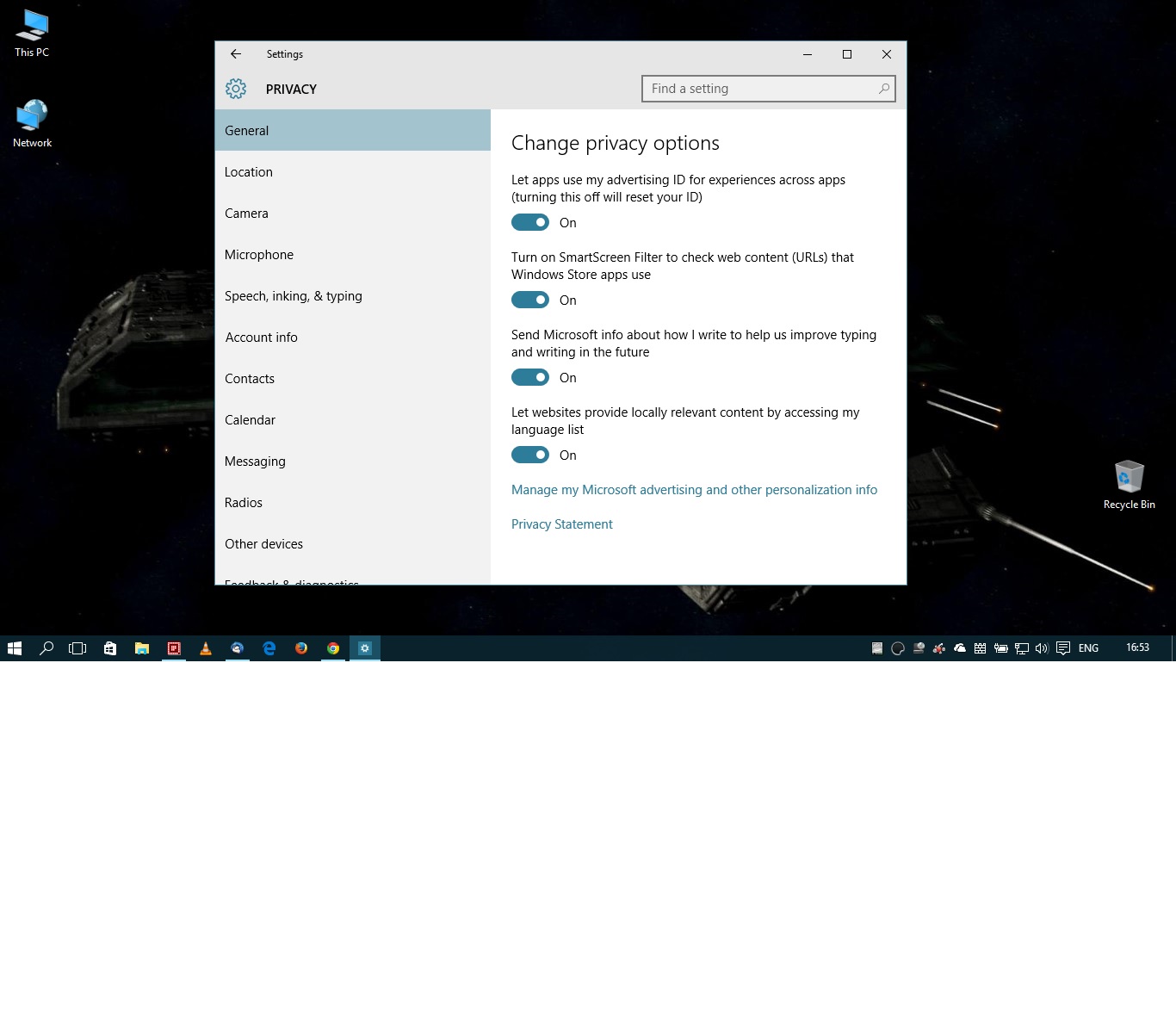This screenshot has height=1016, width=1176.
Task: Launch VLC media player from the taskbar
Action: [x=206, y=648]
